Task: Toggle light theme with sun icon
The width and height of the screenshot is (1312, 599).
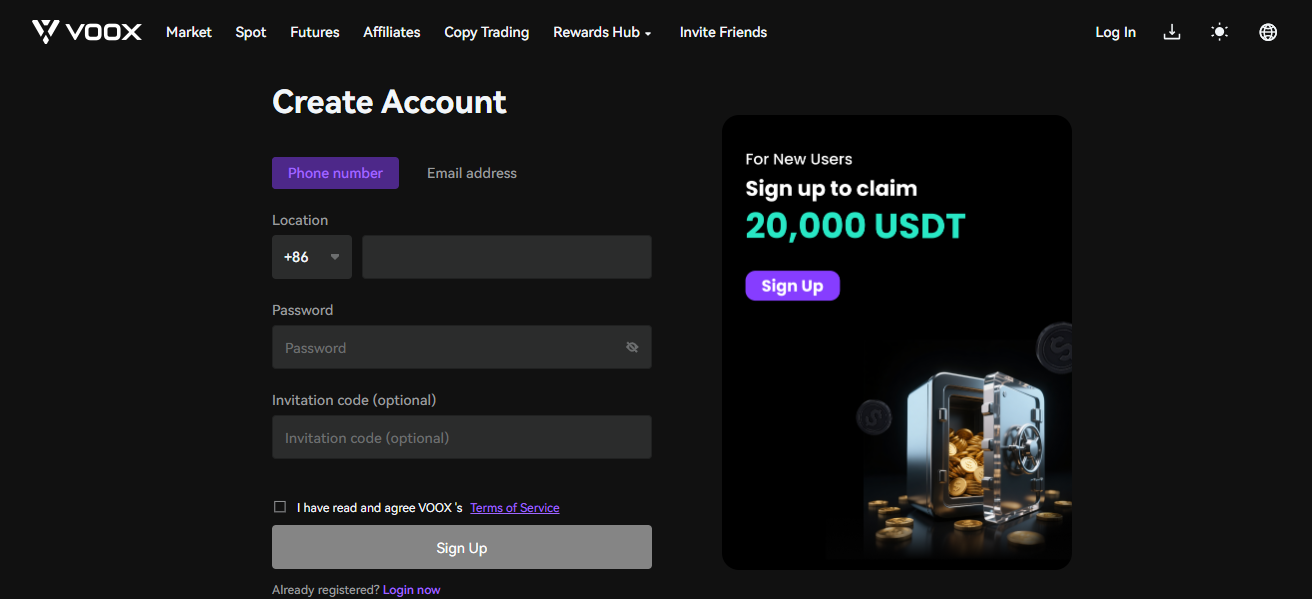Action: point(1219,32)
